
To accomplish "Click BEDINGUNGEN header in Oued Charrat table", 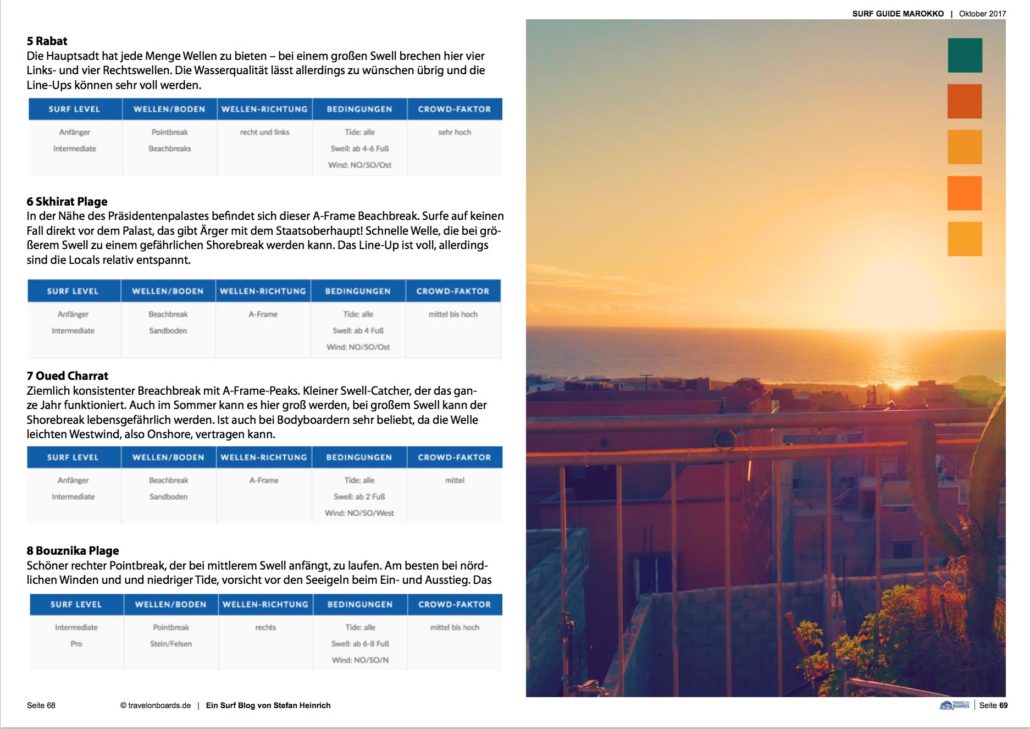I will click(359, 457).
